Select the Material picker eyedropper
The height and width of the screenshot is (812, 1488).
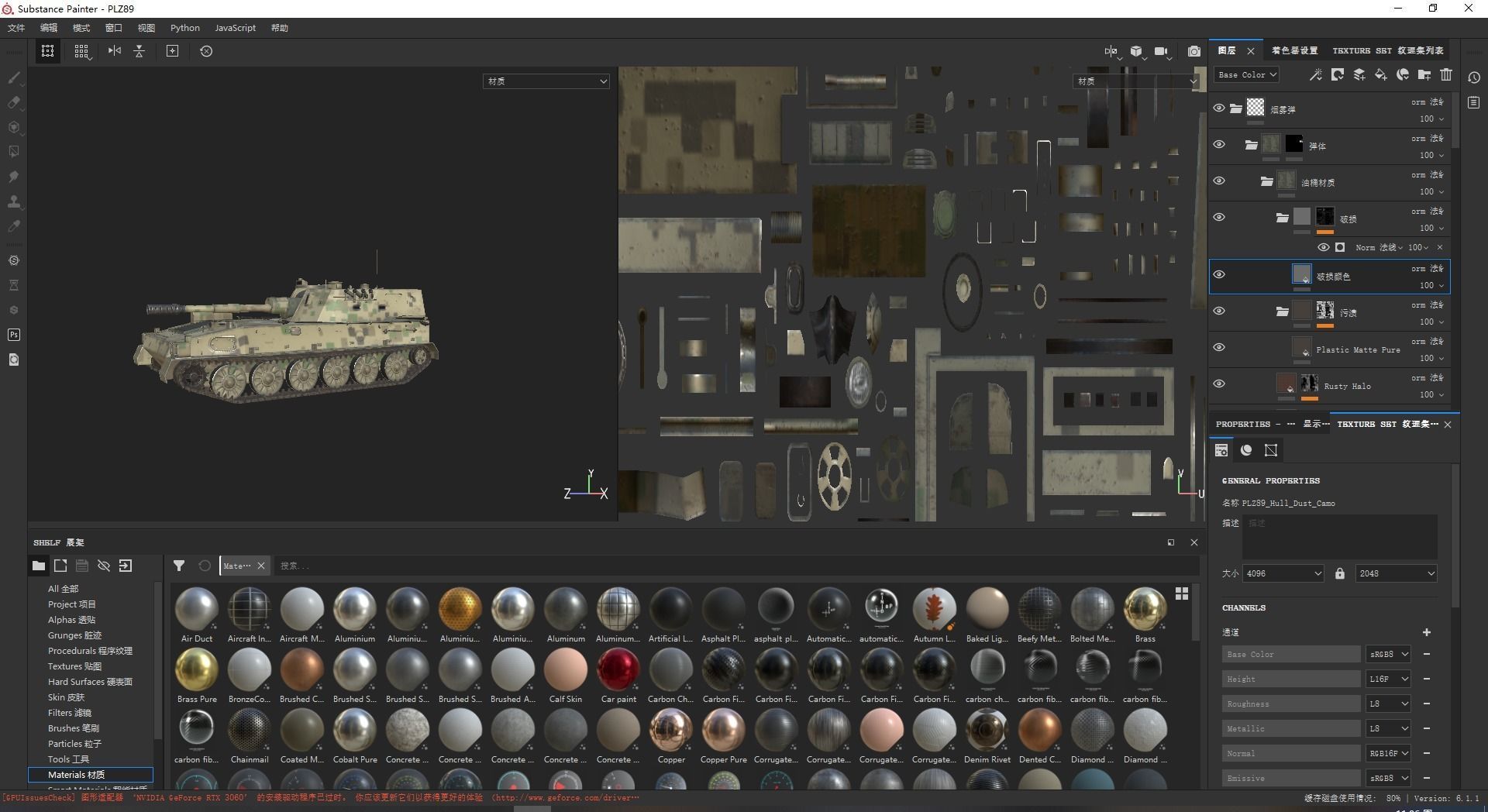pos(13,226)
